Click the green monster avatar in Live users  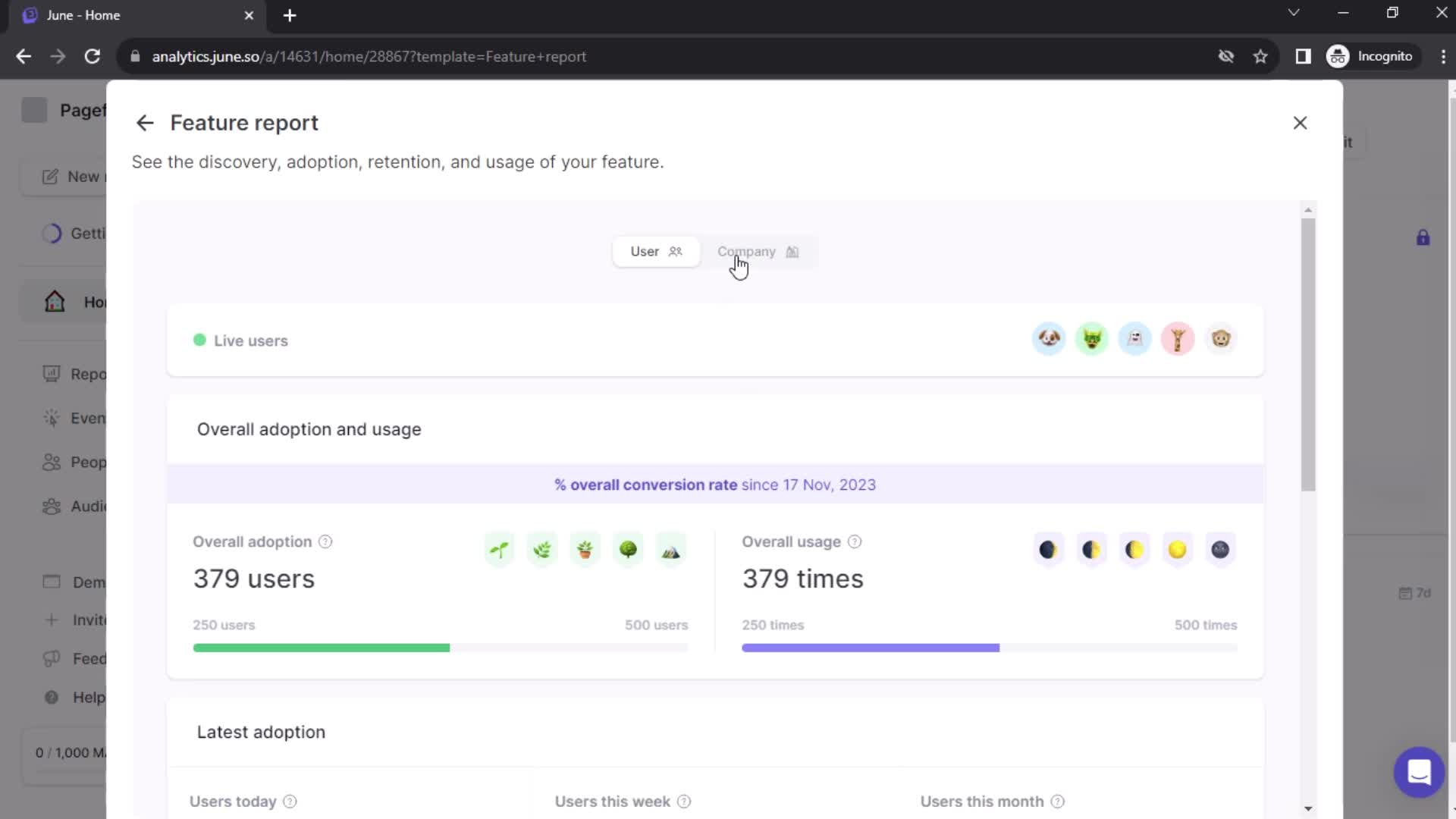1092,338
